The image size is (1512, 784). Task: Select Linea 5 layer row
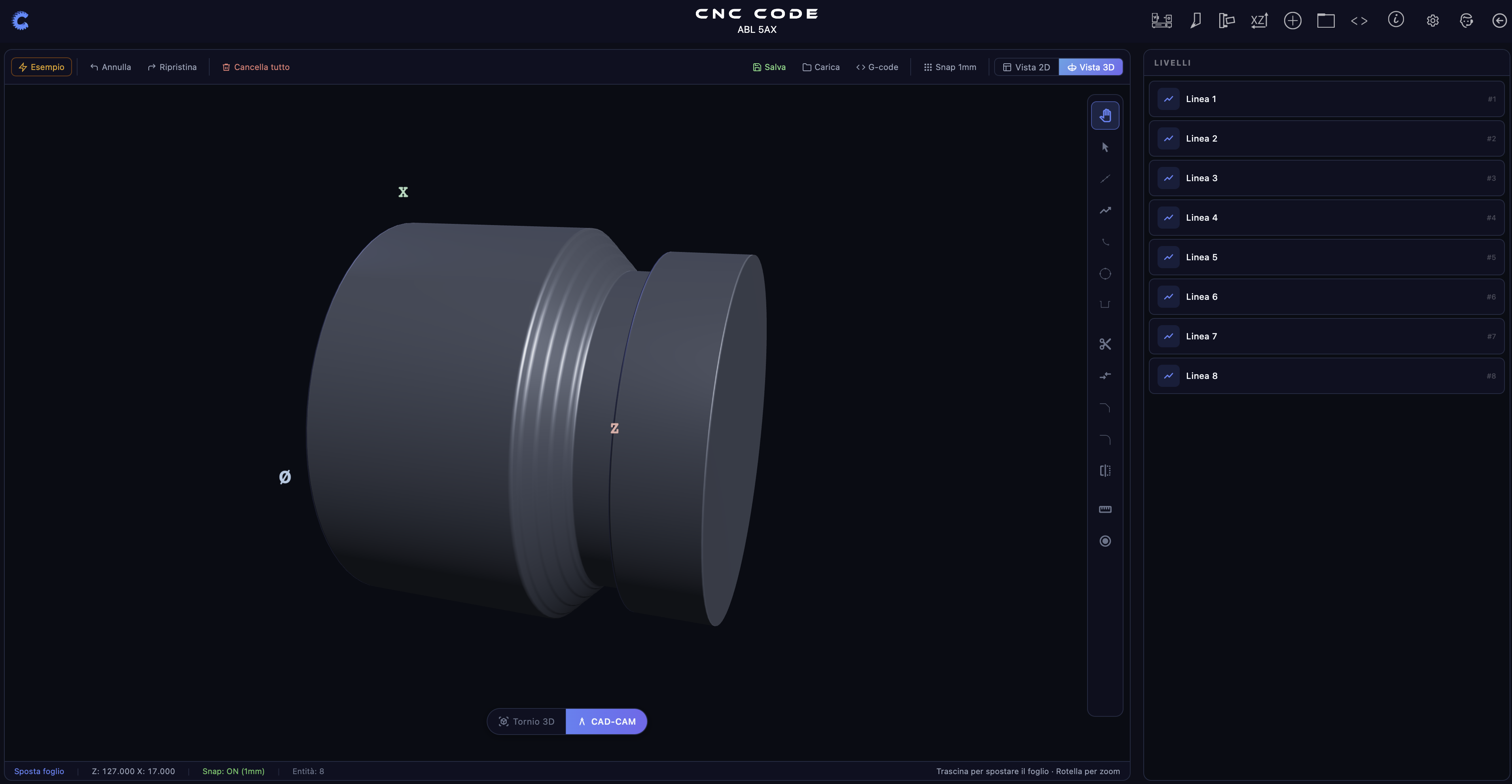tap(1326, 257)
